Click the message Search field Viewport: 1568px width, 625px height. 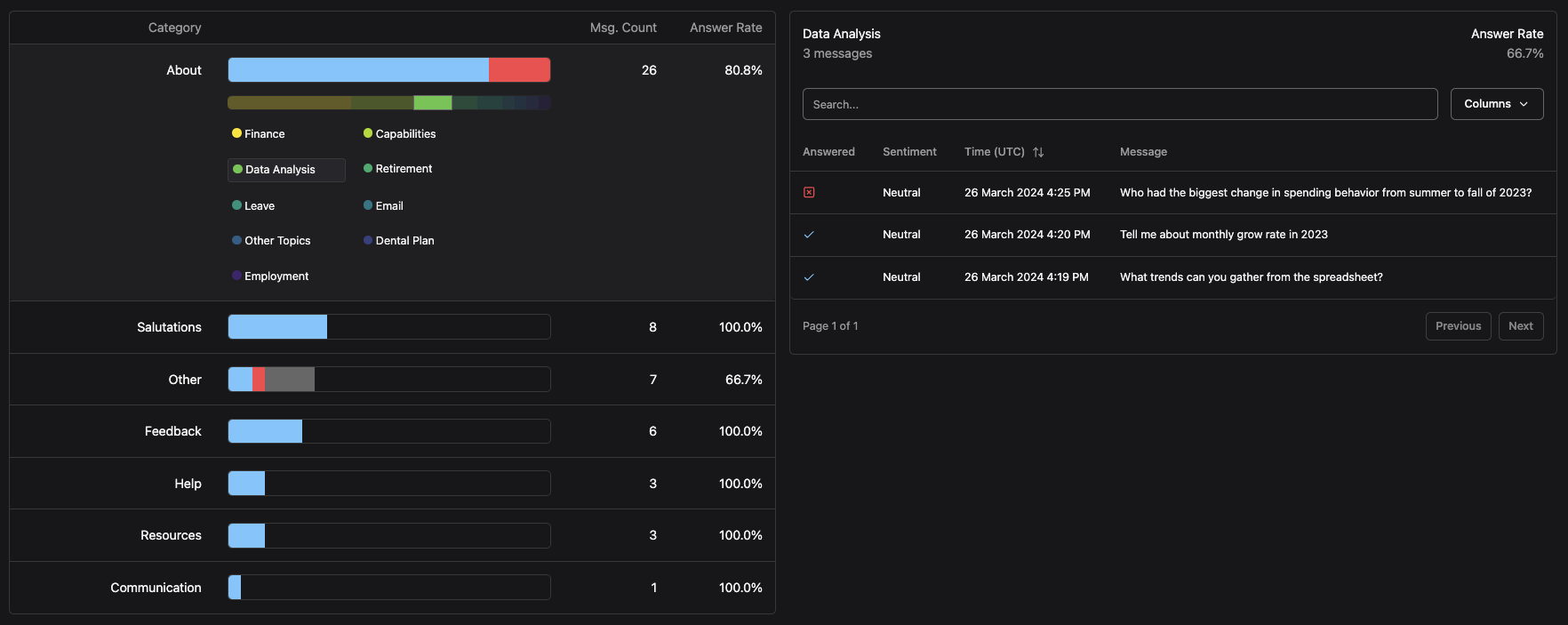point(1119,104)
